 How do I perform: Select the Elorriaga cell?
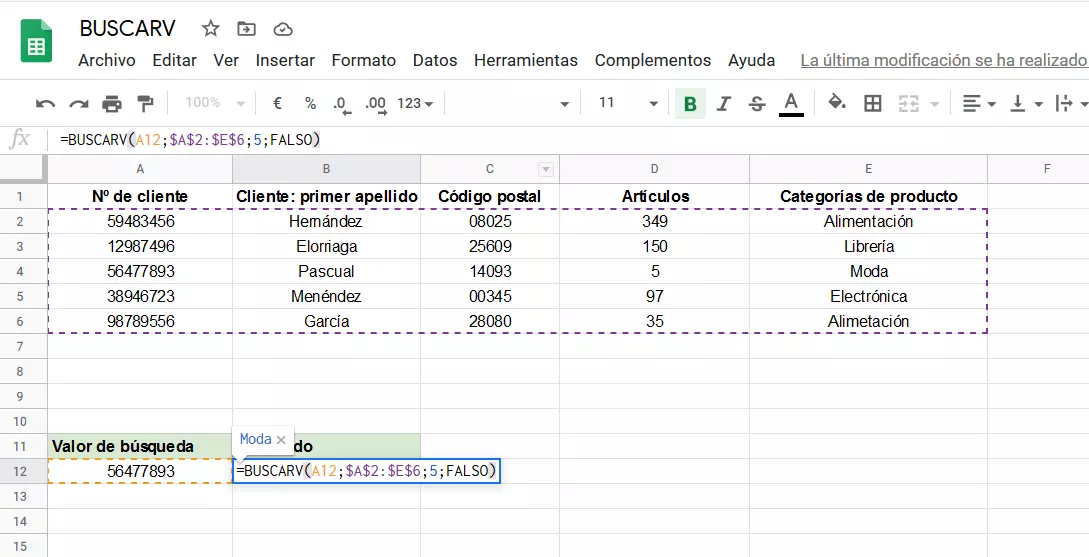[x=326, y=247]
